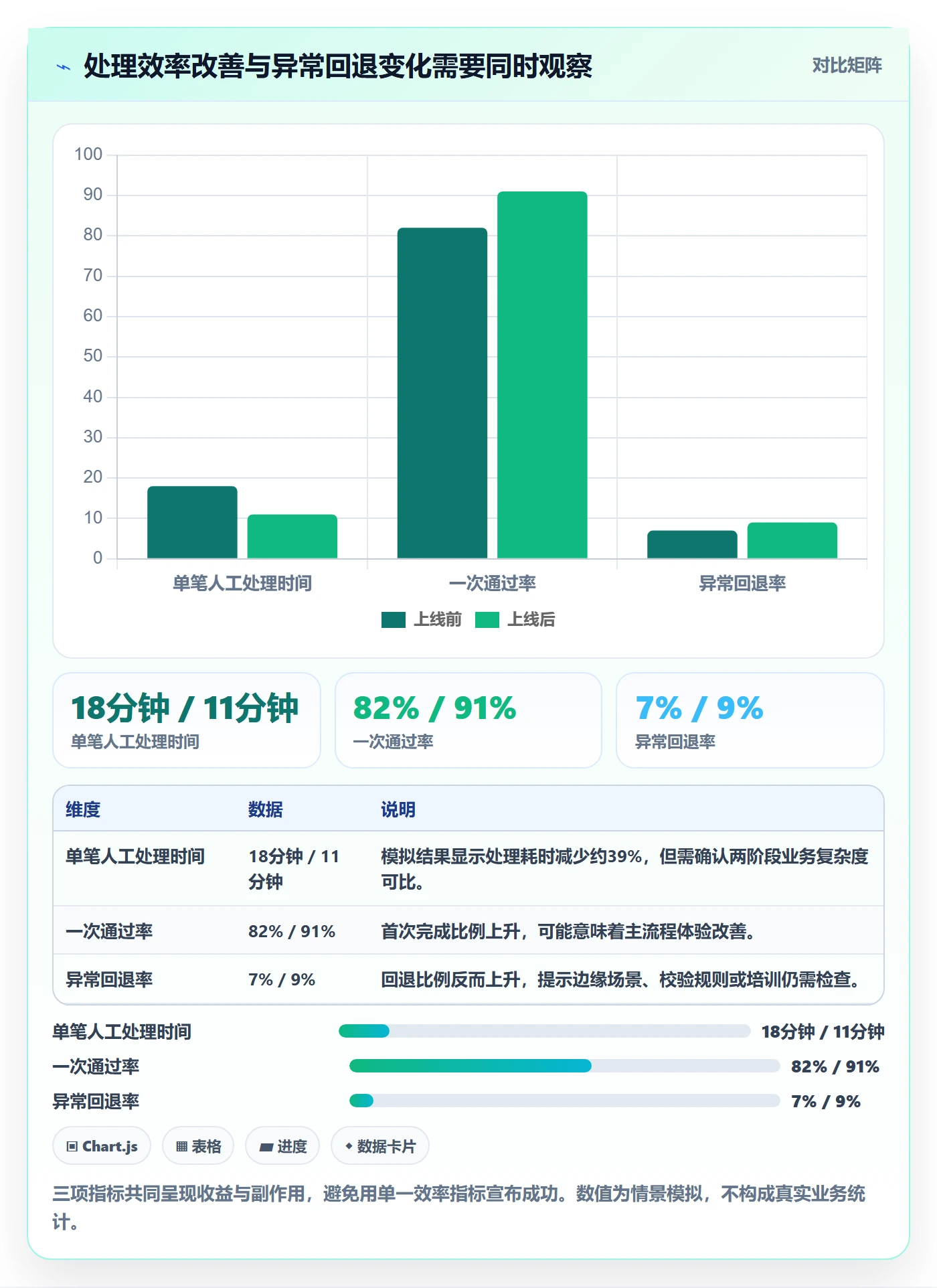Viewport: 937px width, 1288px height.
Task: Select the 异常回退率 table row name
Action: tap(109, 979)
